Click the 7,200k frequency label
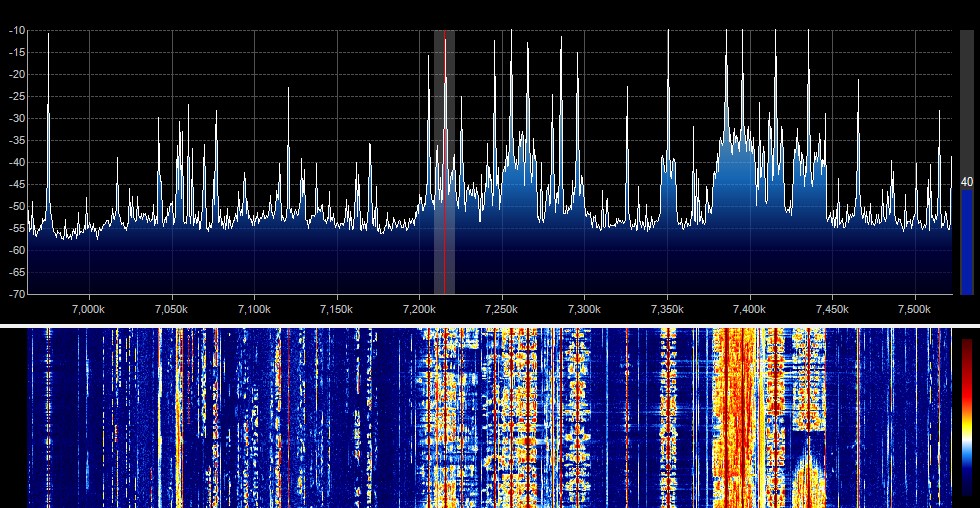The width and height of the screenshot is (980, 508). pyautogui.click(x=419, y=309)
